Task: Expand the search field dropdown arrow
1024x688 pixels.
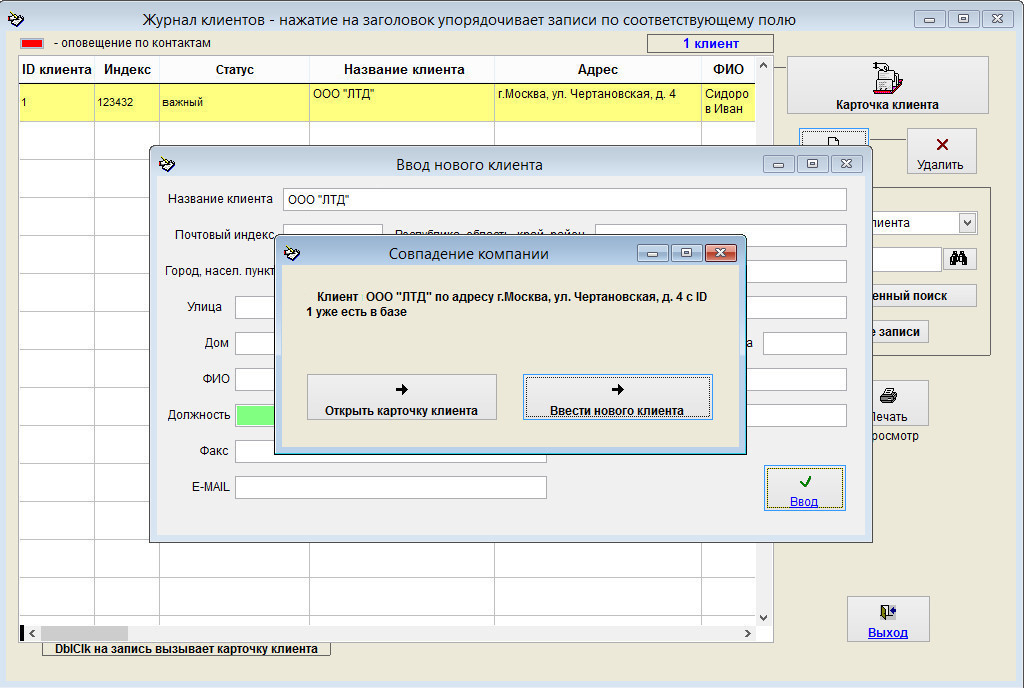Action: pyautogui.click(x=967, y=223)
